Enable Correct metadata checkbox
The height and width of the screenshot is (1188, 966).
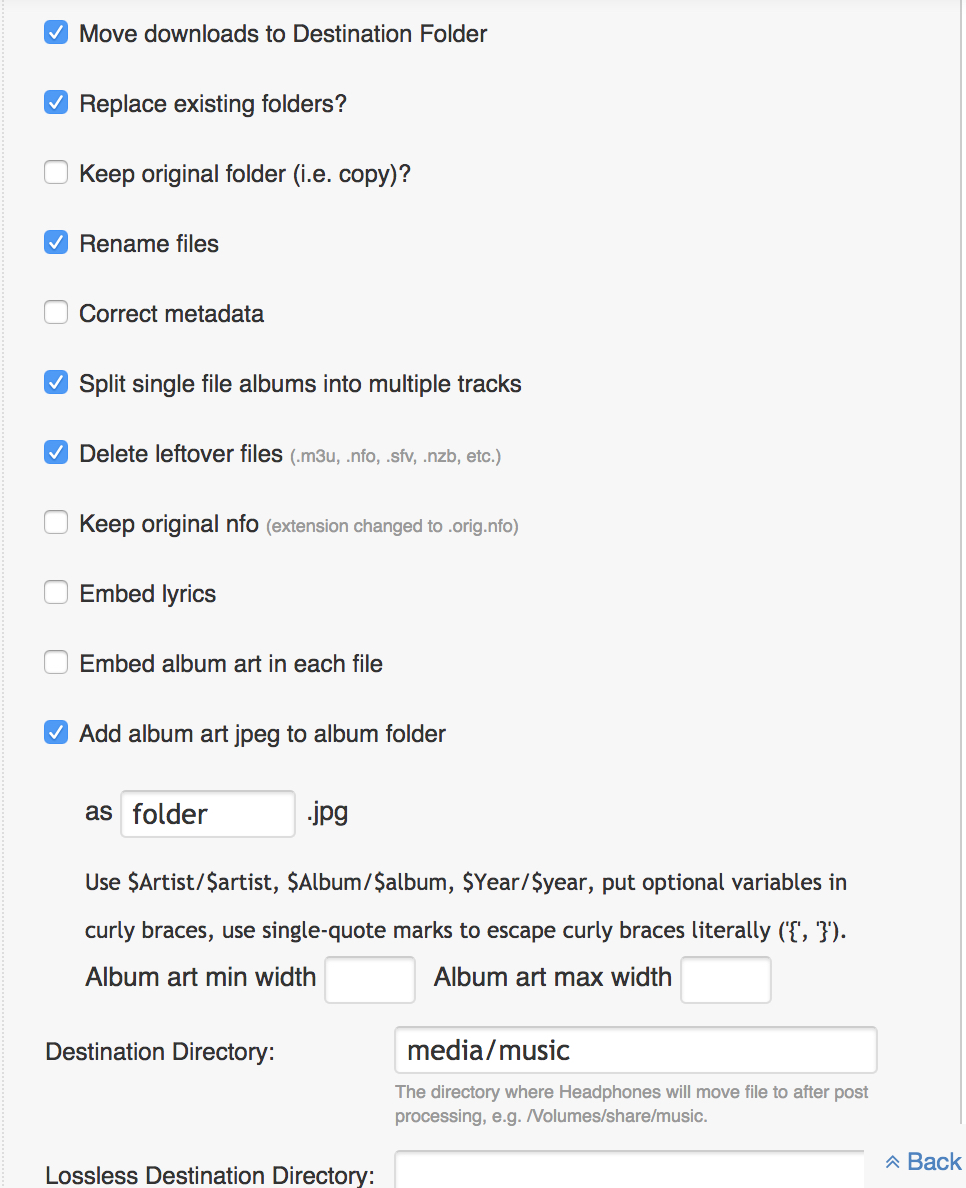click(x=56, y=313)
